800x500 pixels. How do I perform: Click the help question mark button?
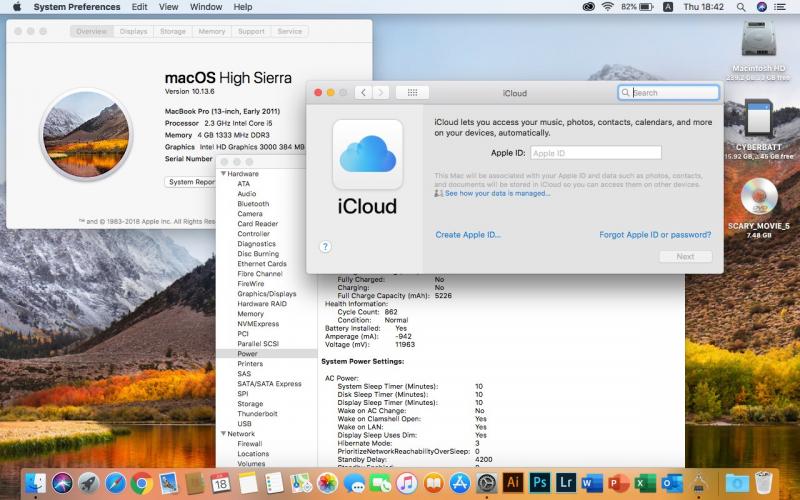tap(325, 246)
